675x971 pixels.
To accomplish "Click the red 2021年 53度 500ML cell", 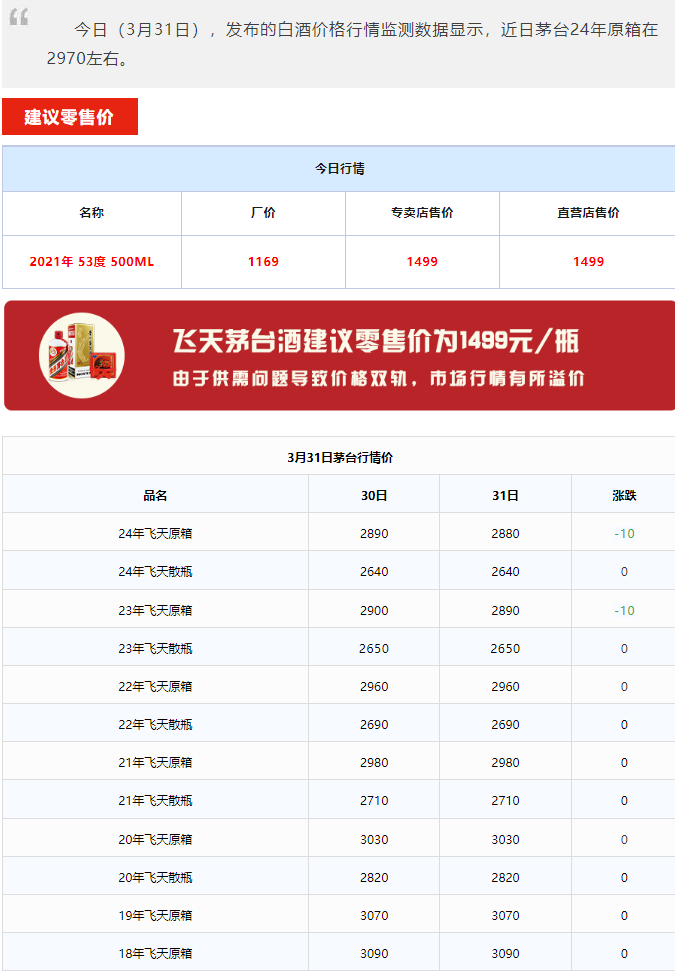I will pyautogui.click(x=92, y=262).
